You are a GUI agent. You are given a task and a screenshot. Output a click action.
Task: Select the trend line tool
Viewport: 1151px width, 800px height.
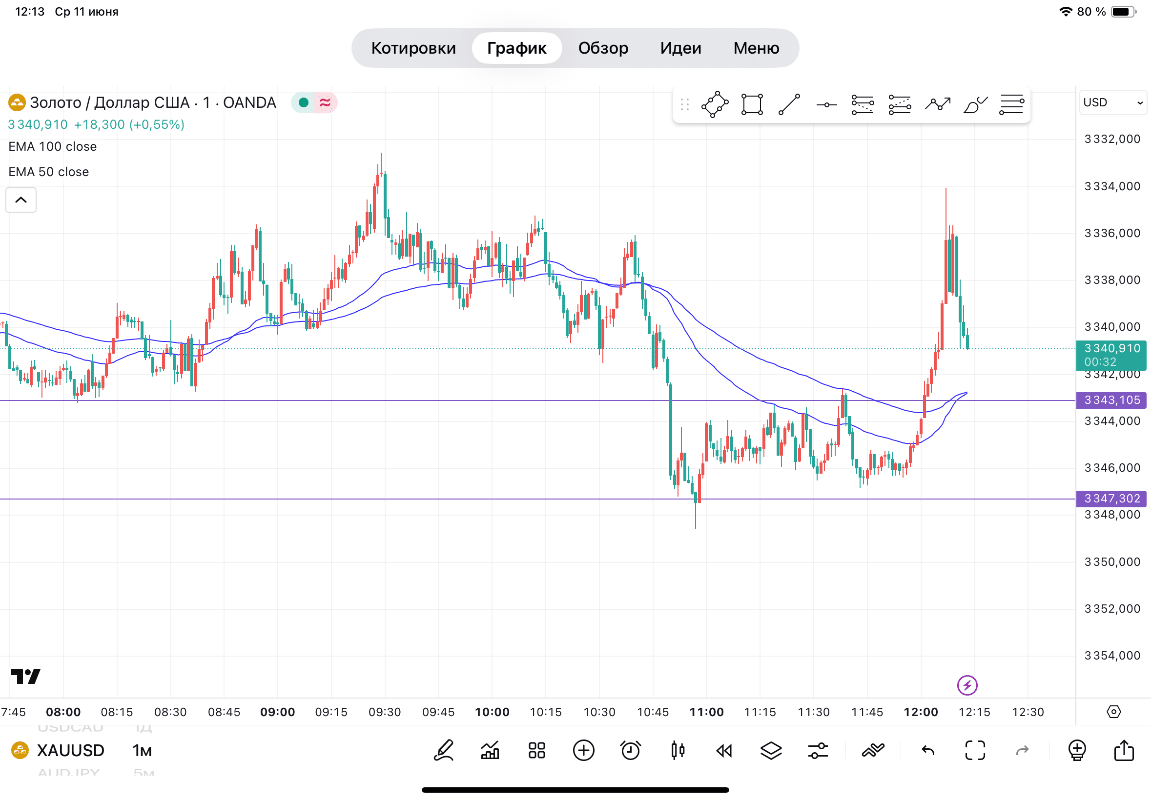coord(789,105)
